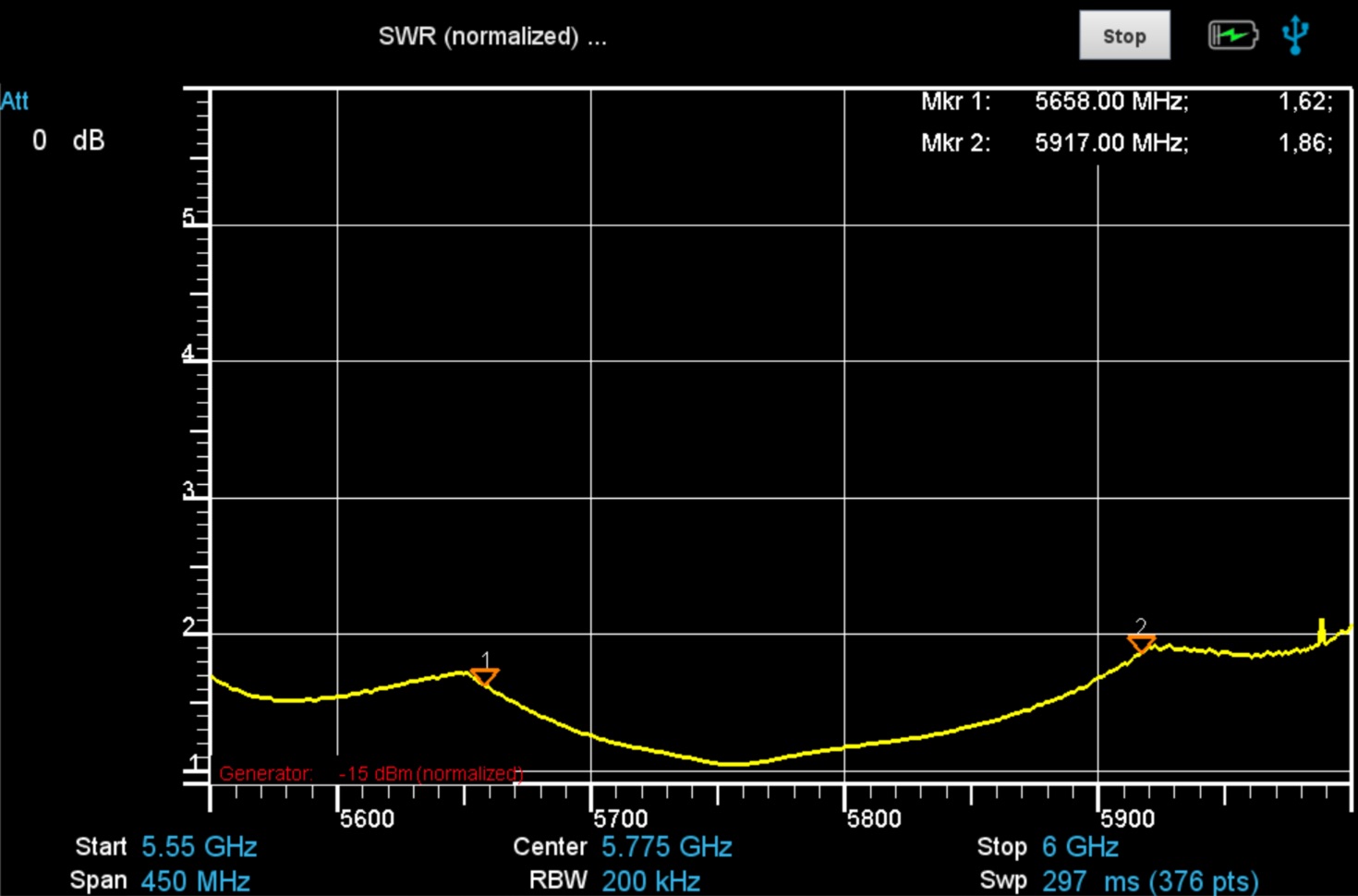Open the SWR (normalized) measurement title
This screenshot has height=896, width=1358.
tap(491, 37)
